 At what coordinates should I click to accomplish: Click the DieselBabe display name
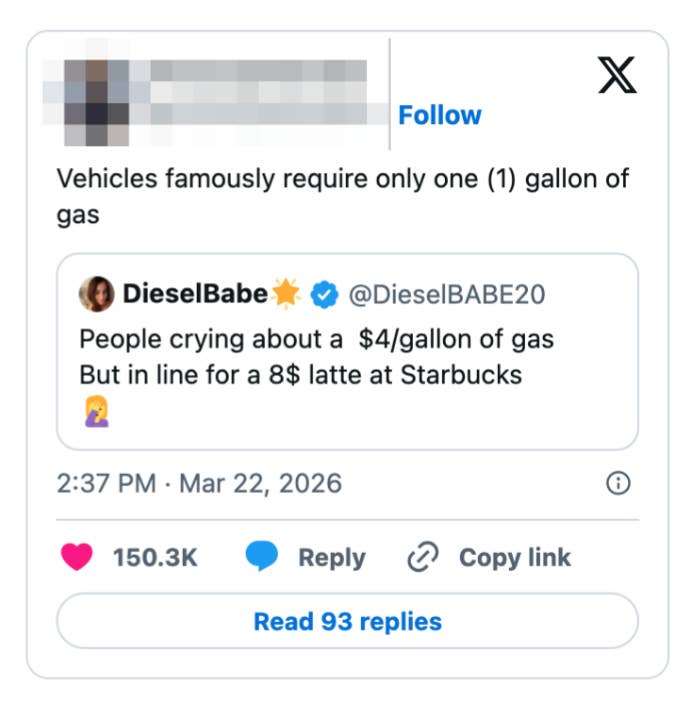(195, 294)
